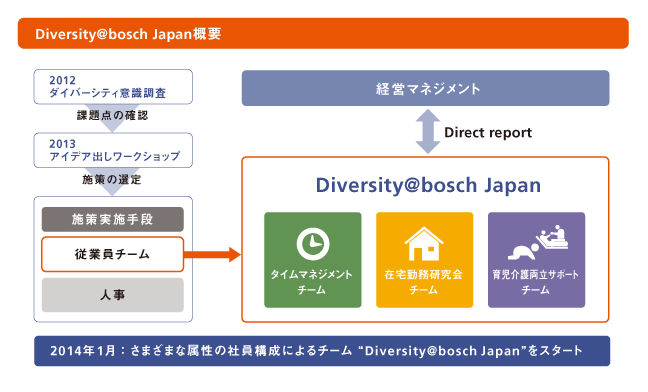The height and width of the screenshot is (392, 648).
Task: Click the downward arrow labeled 施策の選定
Action: 112,181
